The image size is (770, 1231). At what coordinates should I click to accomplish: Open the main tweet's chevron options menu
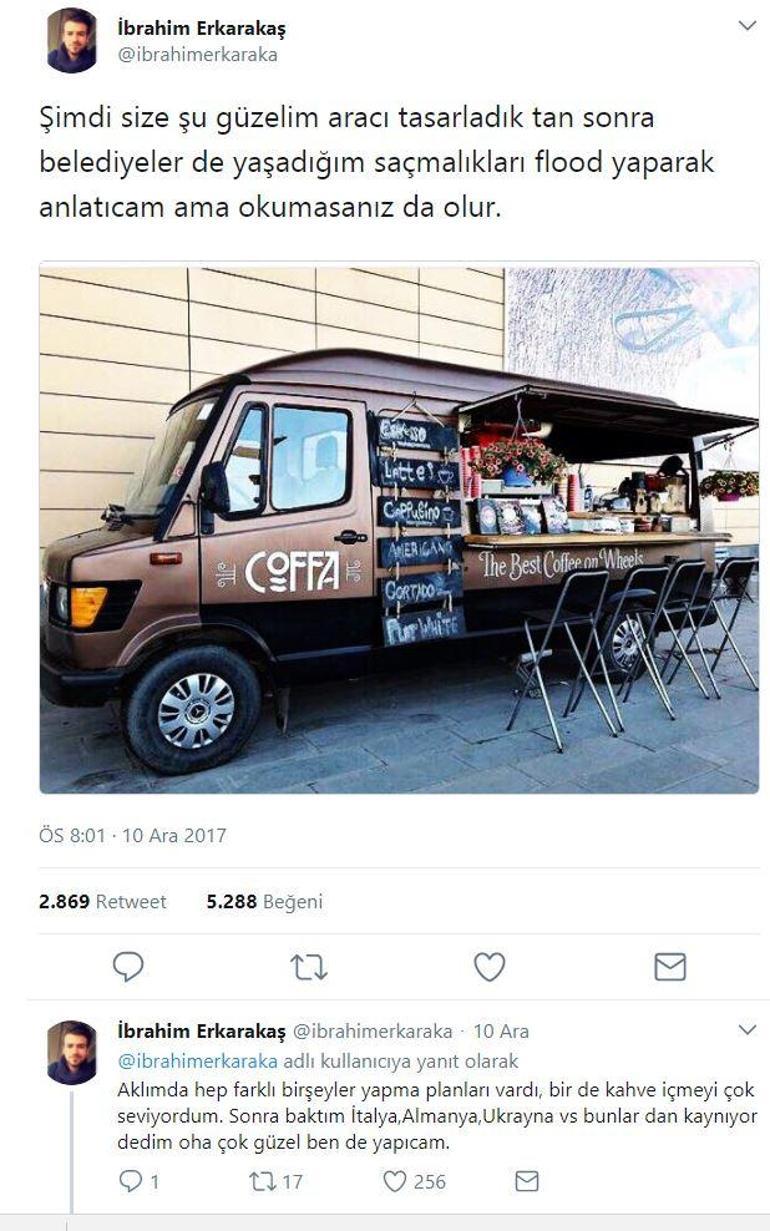[x=747, y=25]
